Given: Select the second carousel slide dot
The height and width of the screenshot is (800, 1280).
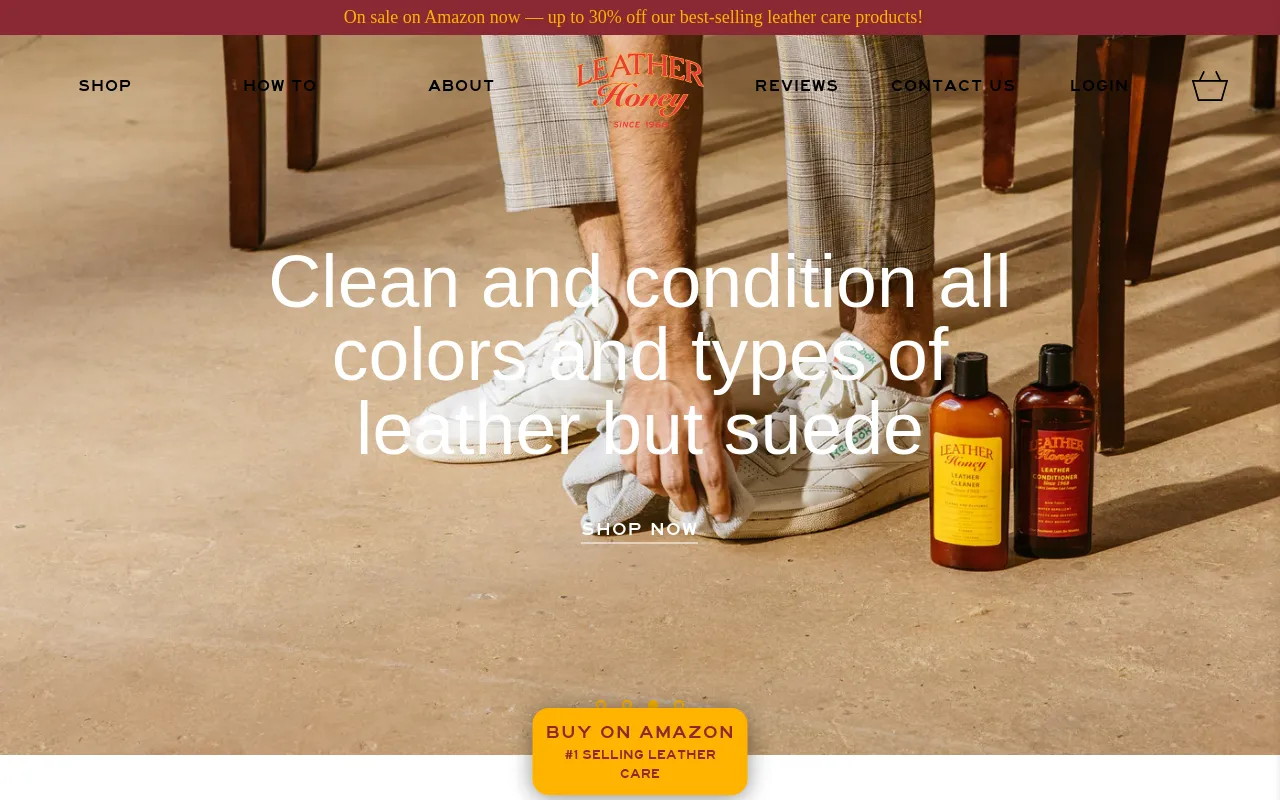Looking at the screenshot, I should click(x=627, y=705).
